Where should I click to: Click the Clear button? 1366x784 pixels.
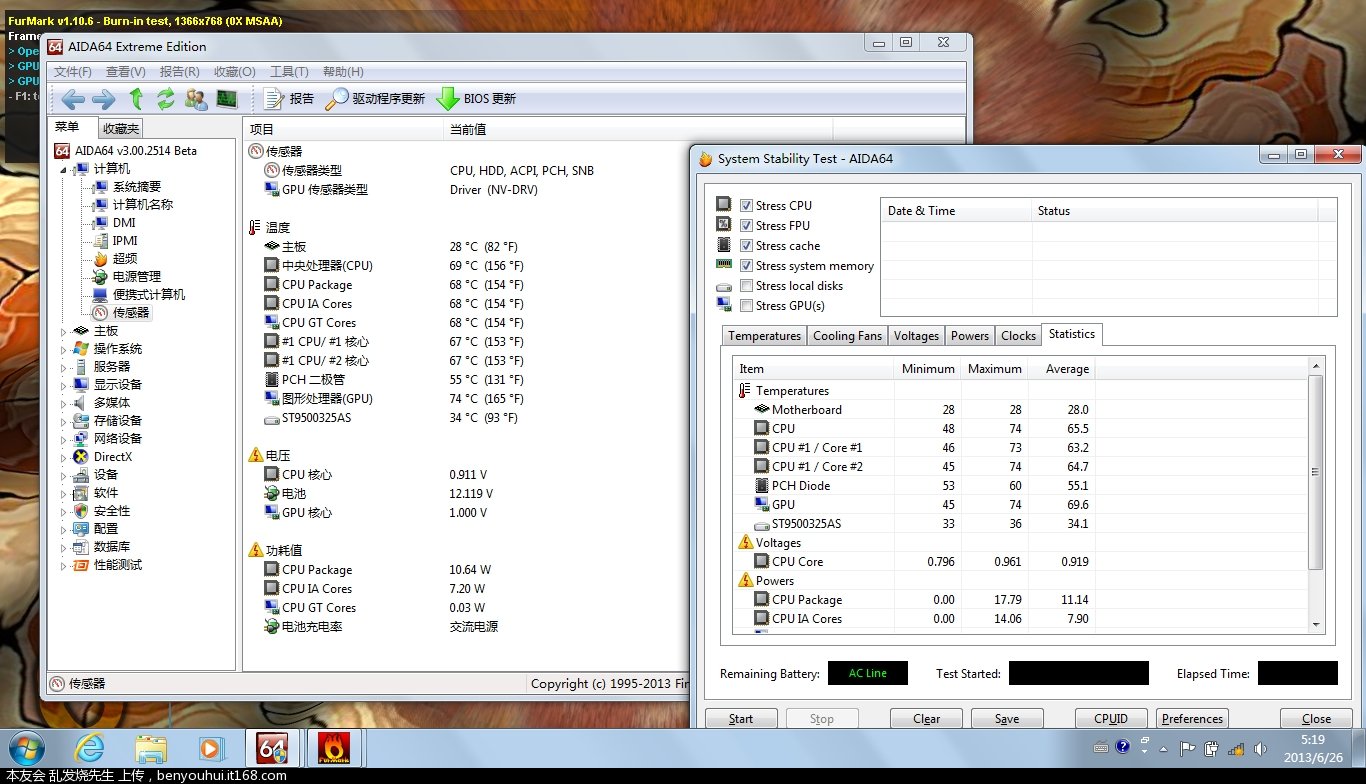pyautogui.click(x=927, y=718)
